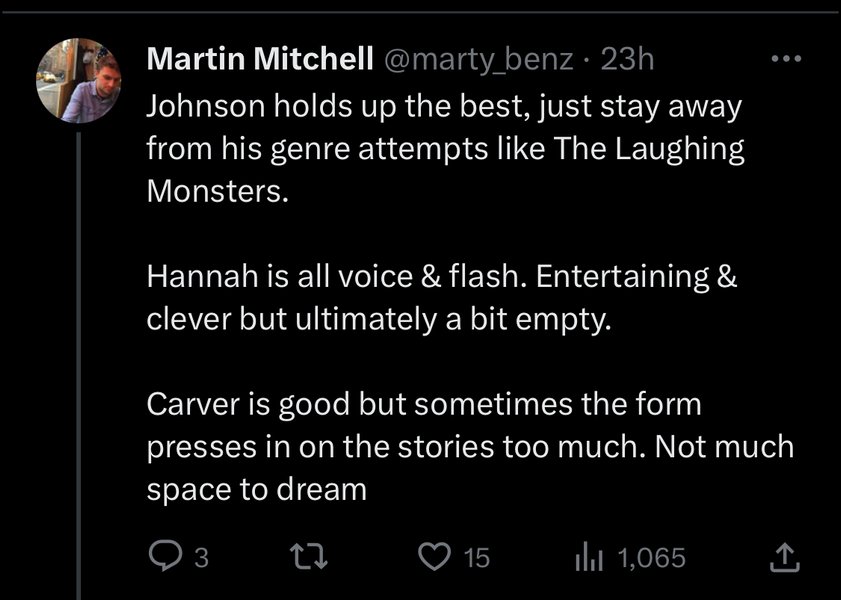Click the 'Carver is good' paragraph
841x600 pixels.
tap(468, 447)
